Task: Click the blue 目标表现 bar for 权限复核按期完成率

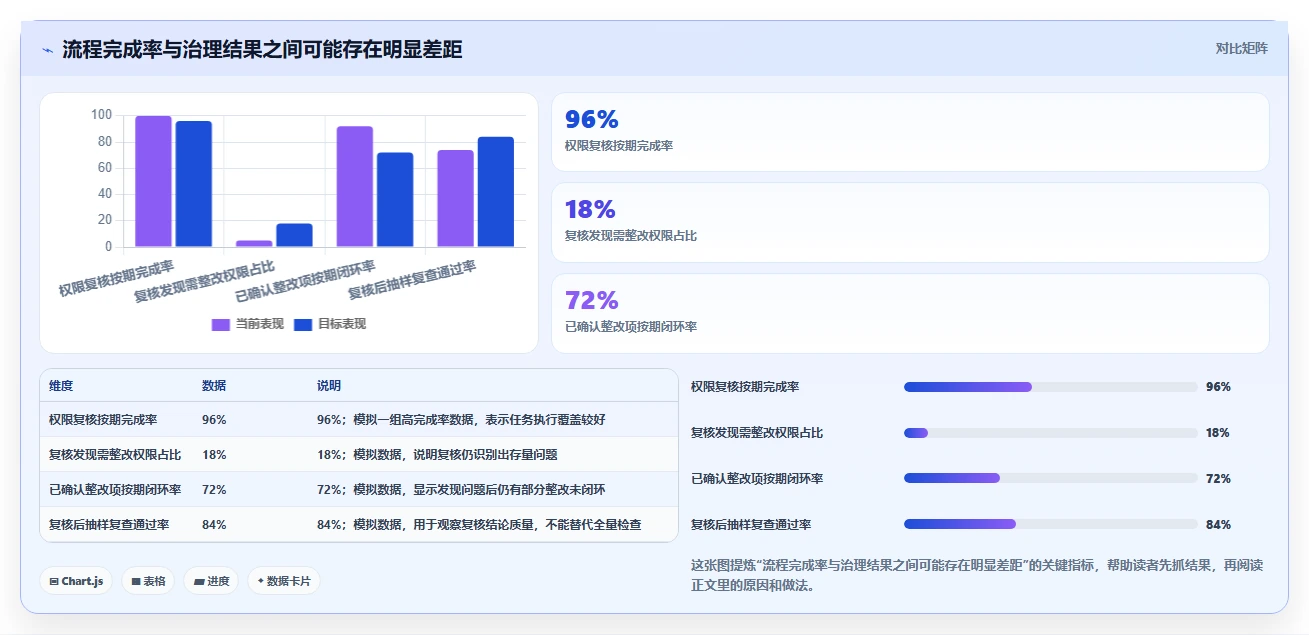Action: click(194, 184)
